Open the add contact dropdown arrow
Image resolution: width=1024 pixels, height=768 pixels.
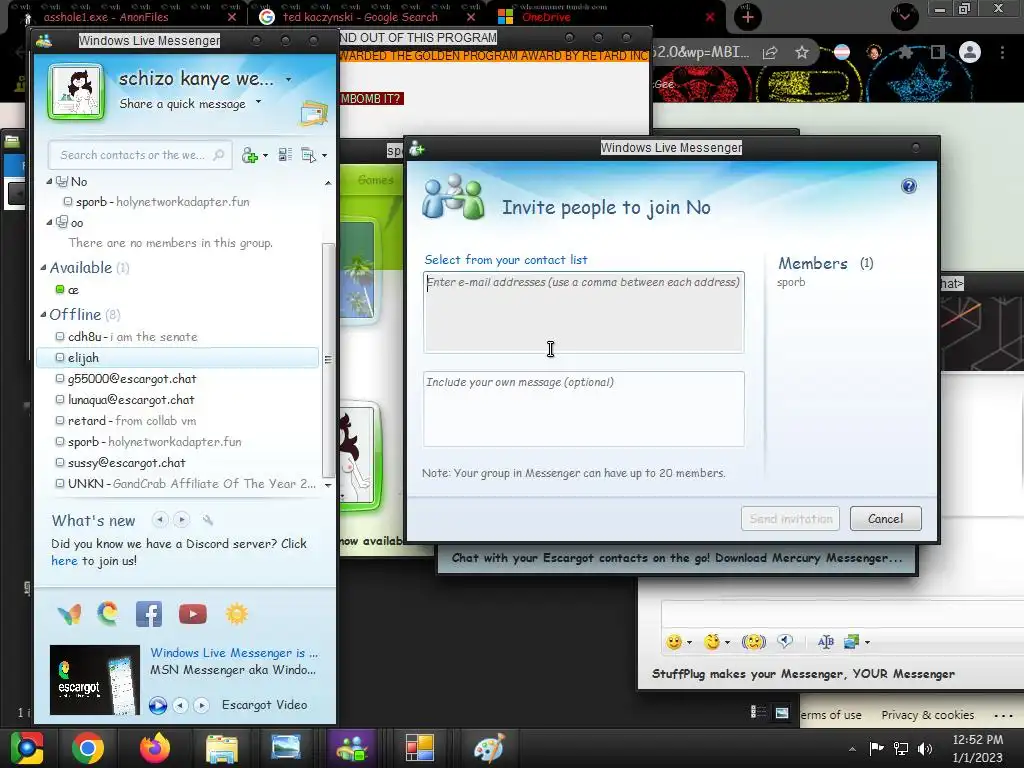click(265, 156)
